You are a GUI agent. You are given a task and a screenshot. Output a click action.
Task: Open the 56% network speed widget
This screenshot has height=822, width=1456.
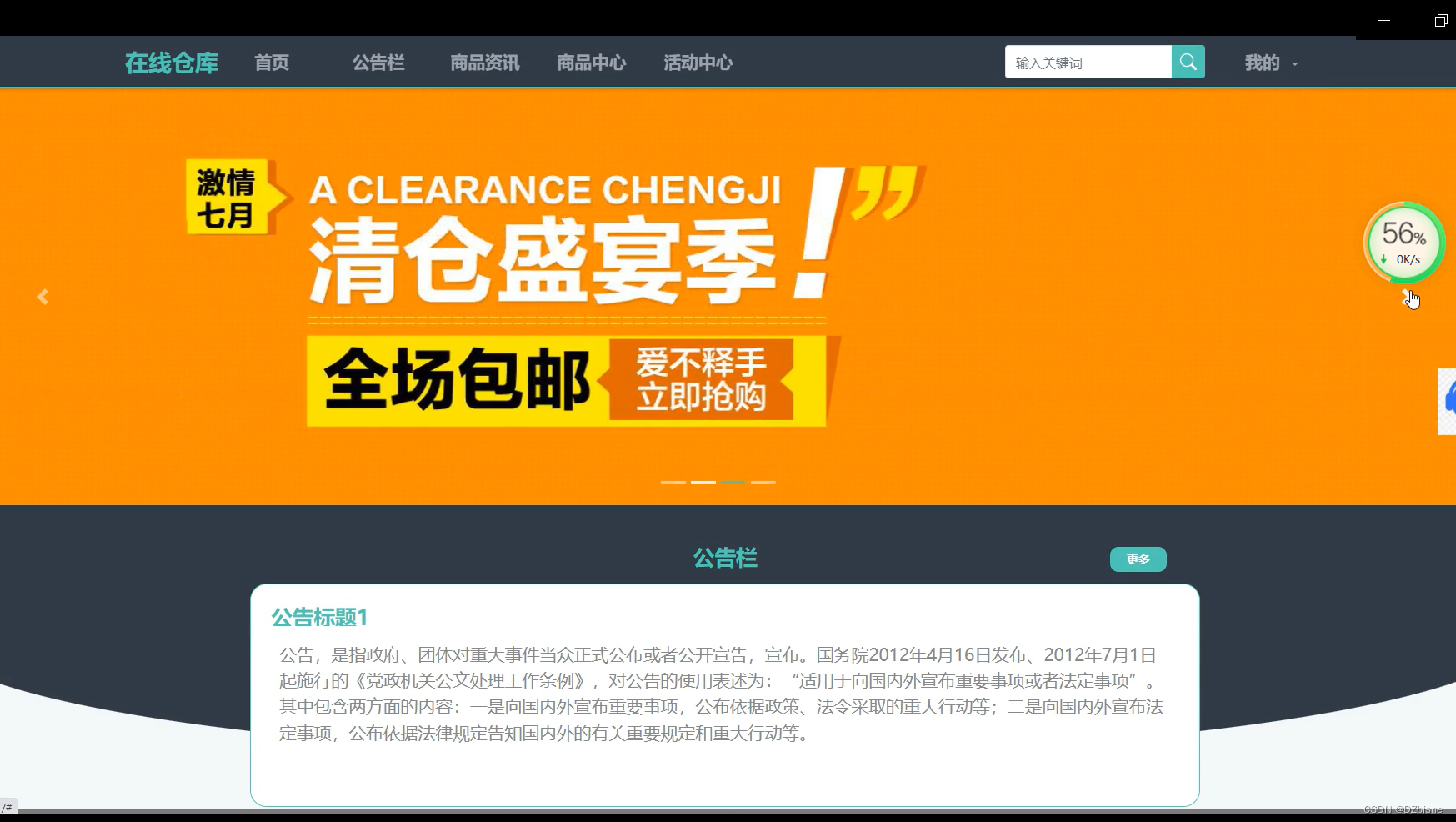(x=1404, y=243)
